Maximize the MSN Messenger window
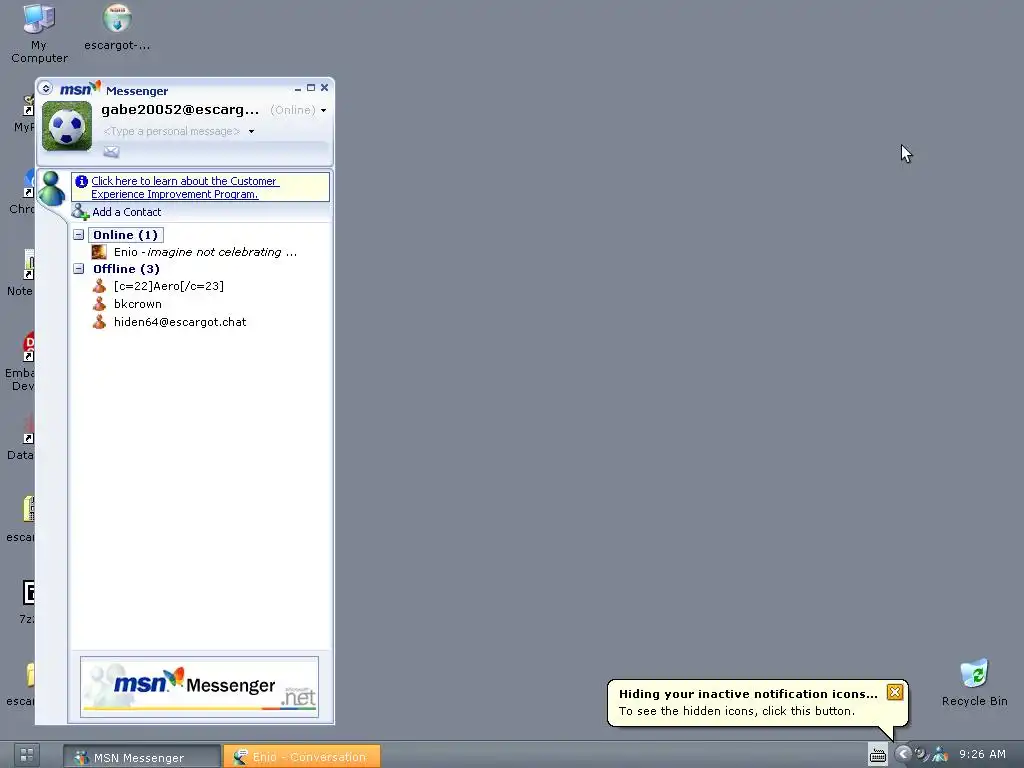This screenshot has width=1024, height=768. pyautogui.click(x=311, y=88)
